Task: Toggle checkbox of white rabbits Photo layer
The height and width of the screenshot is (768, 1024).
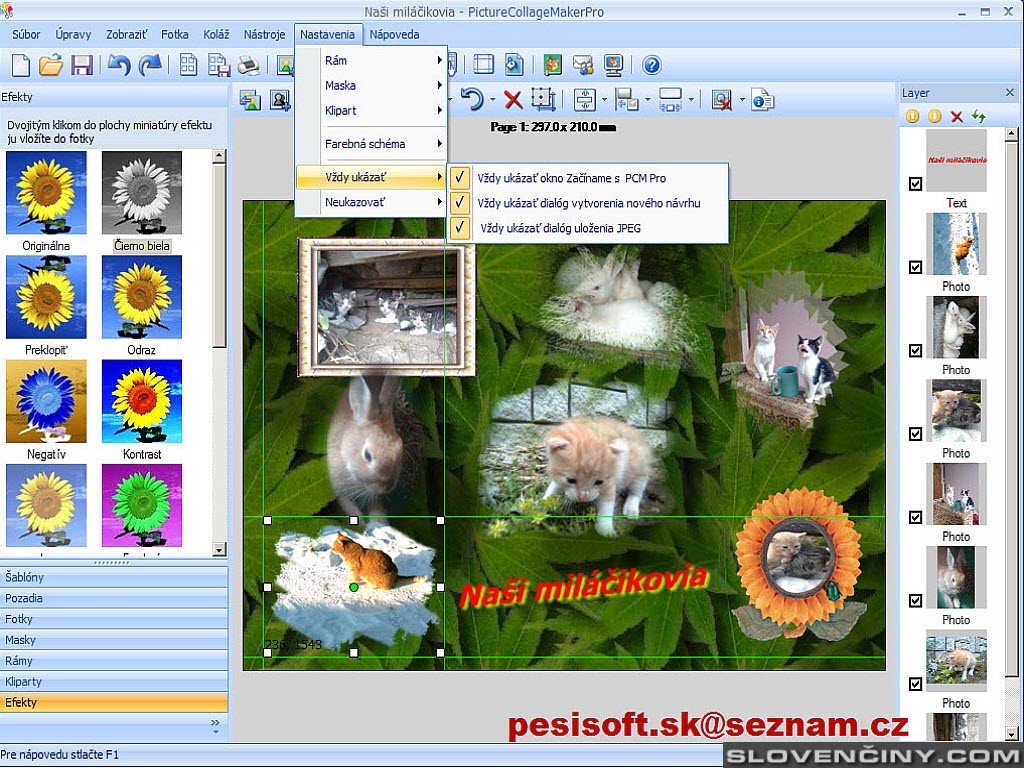Action: [x=916, y=351]
